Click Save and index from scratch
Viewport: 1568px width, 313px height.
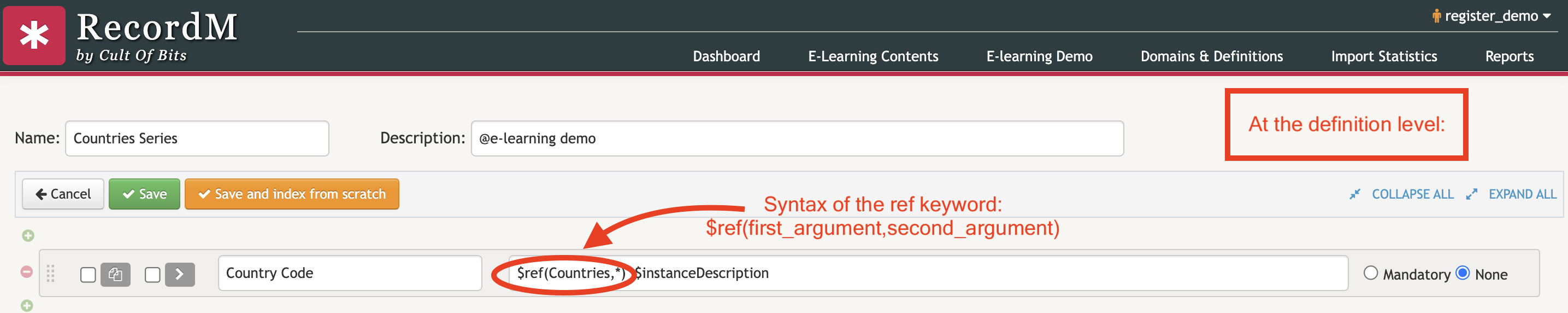292,194
